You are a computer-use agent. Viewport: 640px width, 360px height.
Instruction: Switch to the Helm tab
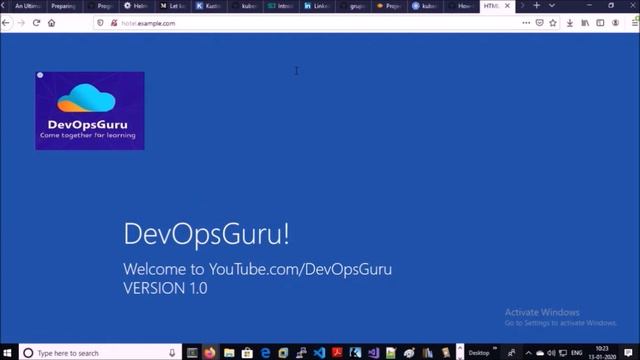(x=136, y=6)
